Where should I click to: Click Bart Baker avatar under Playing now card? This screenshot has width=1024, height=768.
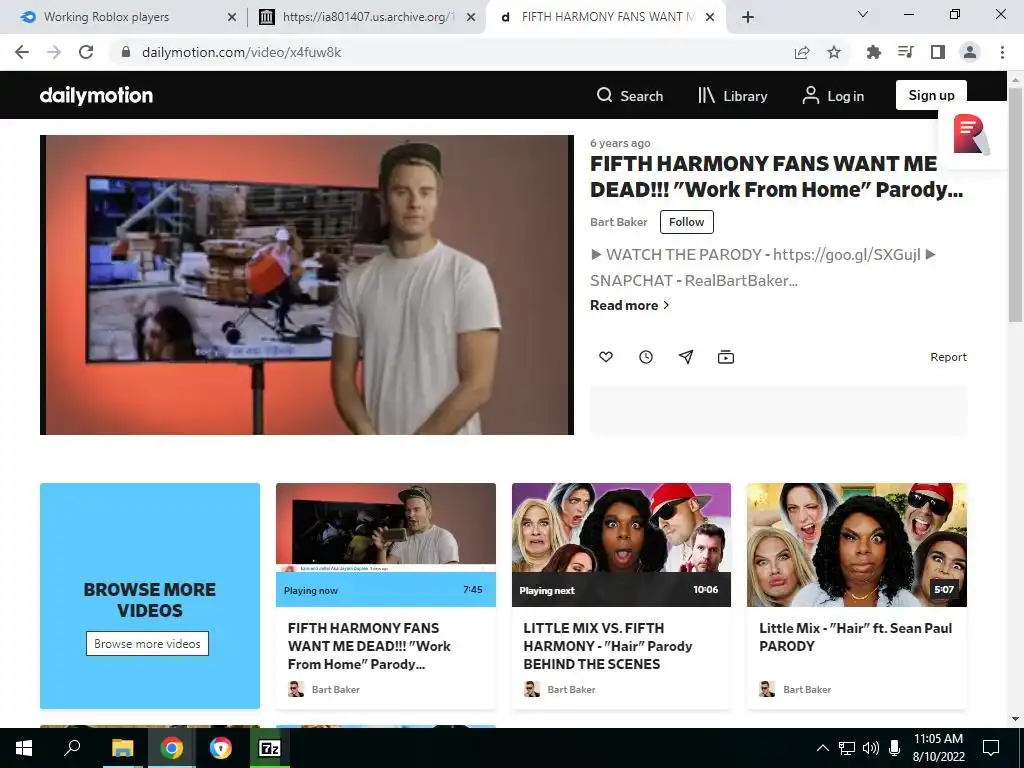click(296, 689)
